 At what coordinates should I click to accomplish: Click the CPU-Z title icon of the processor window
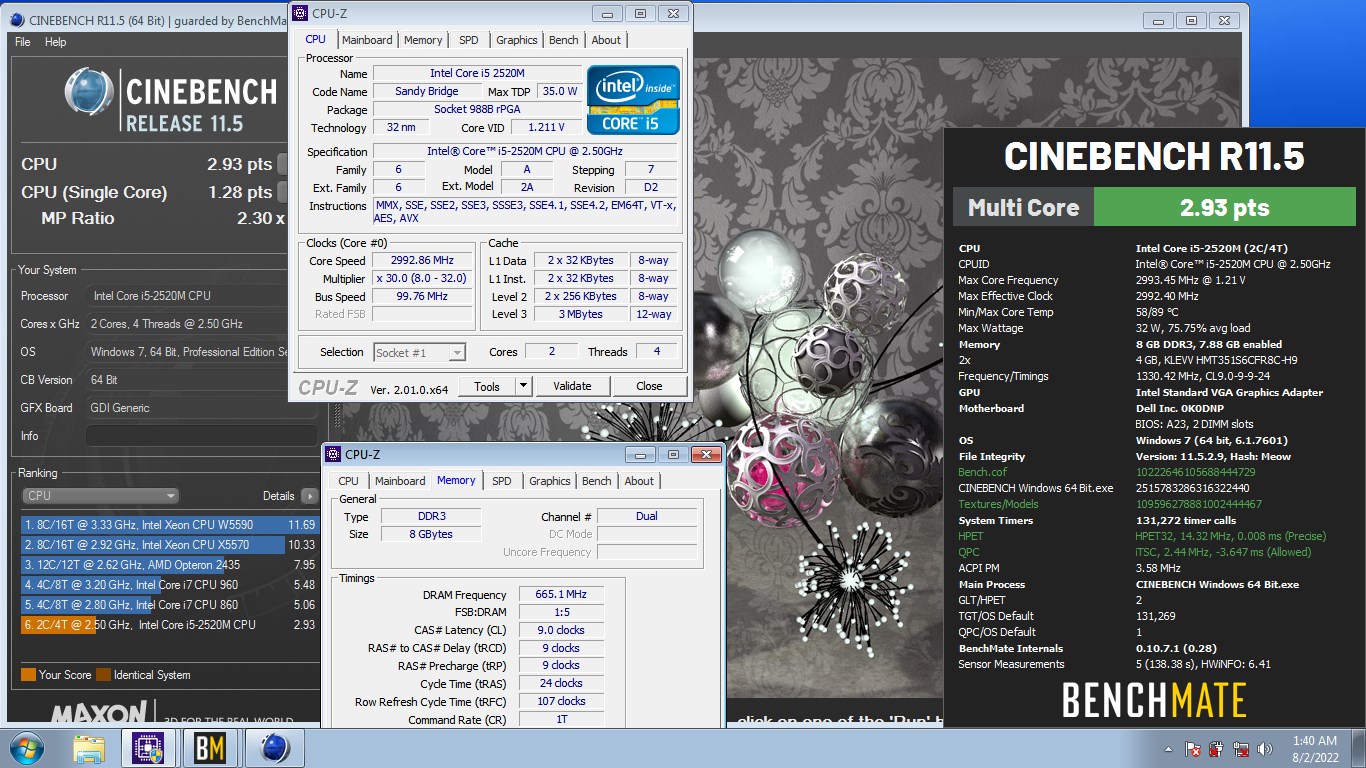coord(300,13)
